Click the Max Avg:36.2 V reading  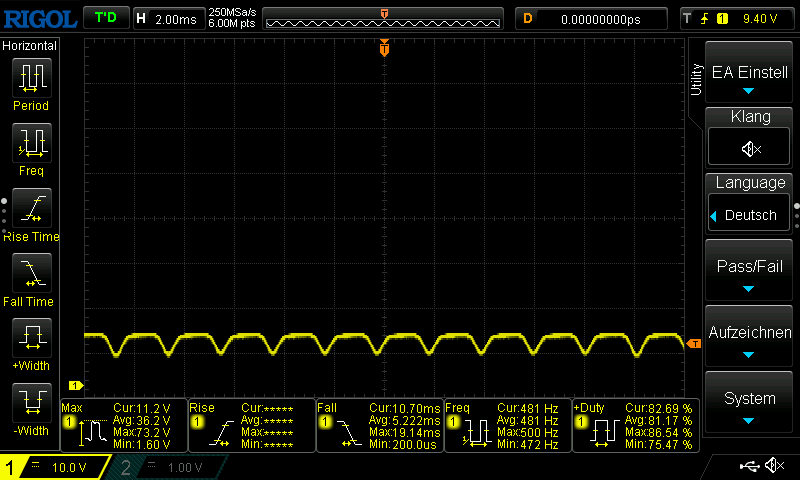(x=142, y=420)
